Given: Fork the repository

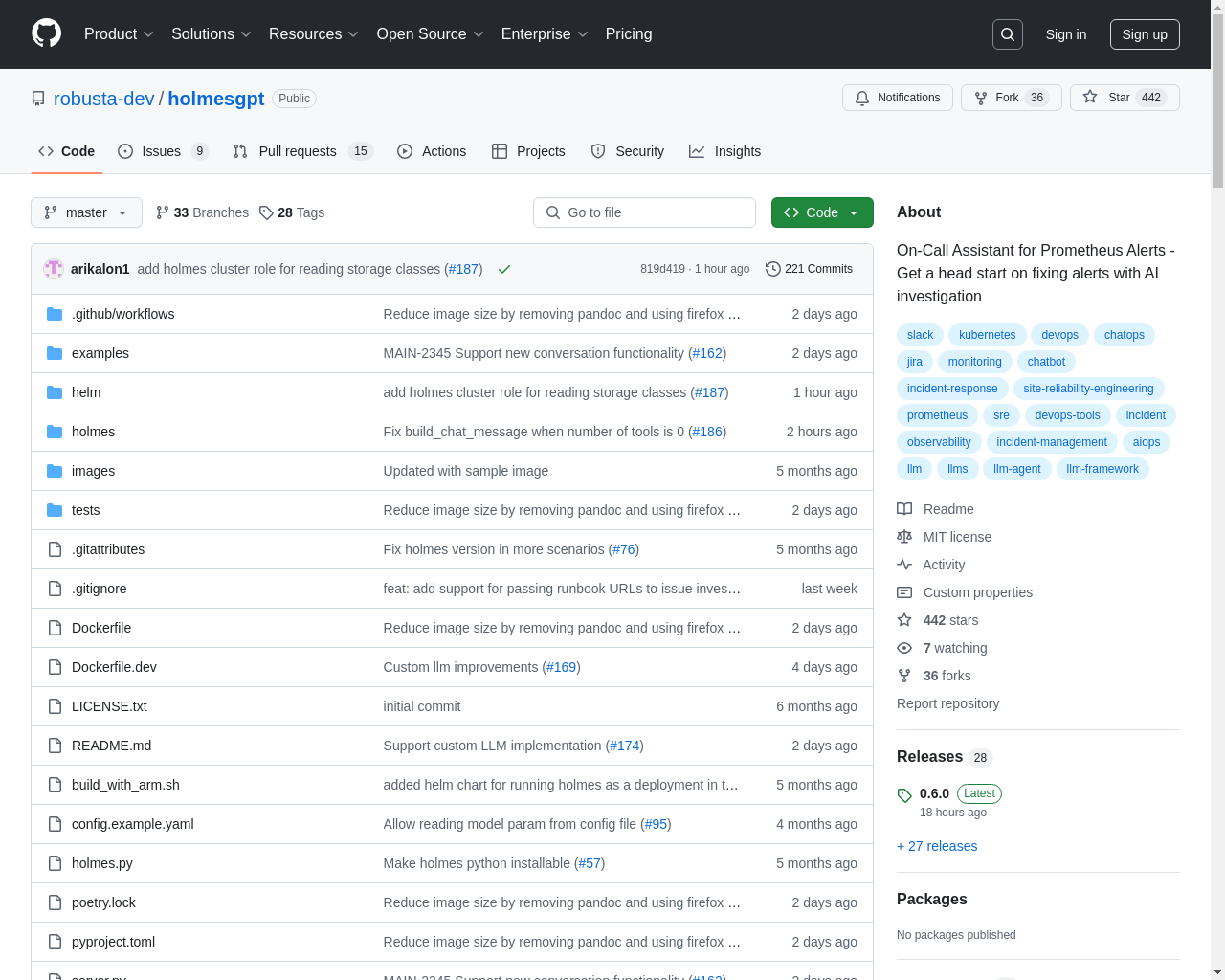Looking at the screenshot, I should click(1012, 98).
